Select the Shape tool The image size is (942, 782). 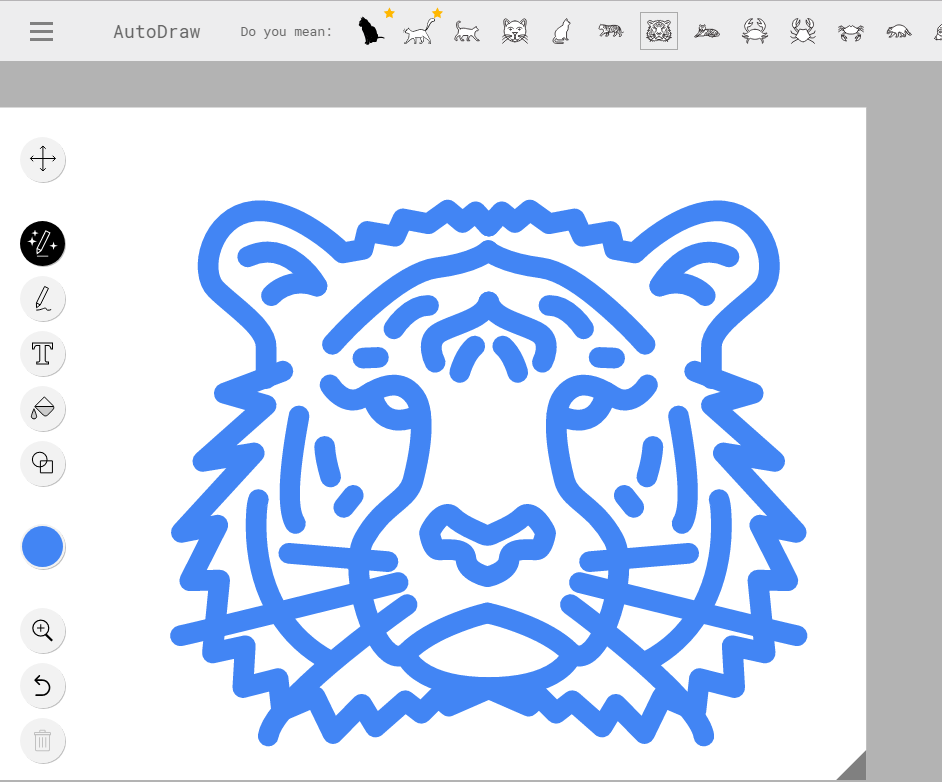point(43,463)
